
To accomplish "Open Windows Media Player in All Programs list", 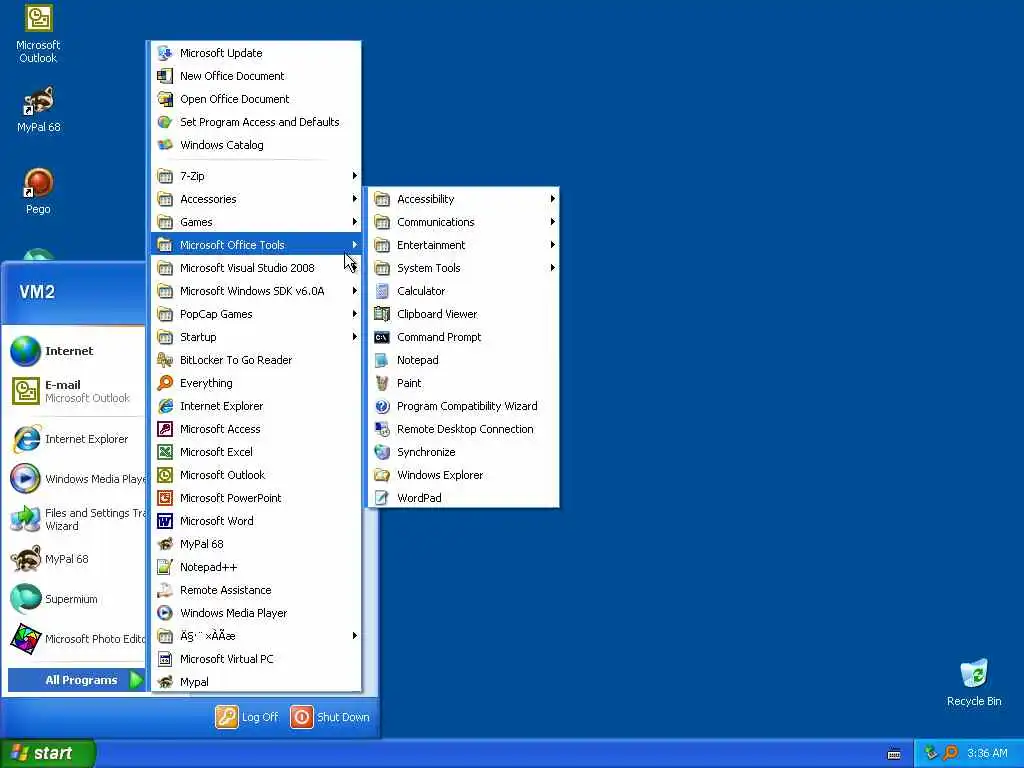I will [256, 613].
